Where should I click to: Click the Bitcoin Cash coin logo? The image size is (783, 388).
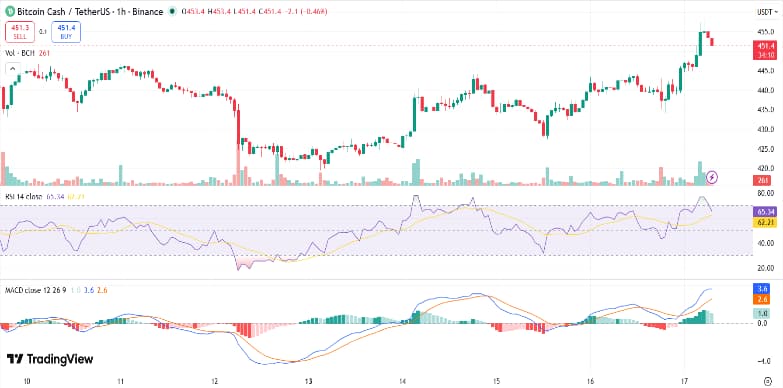pos(9,11)
